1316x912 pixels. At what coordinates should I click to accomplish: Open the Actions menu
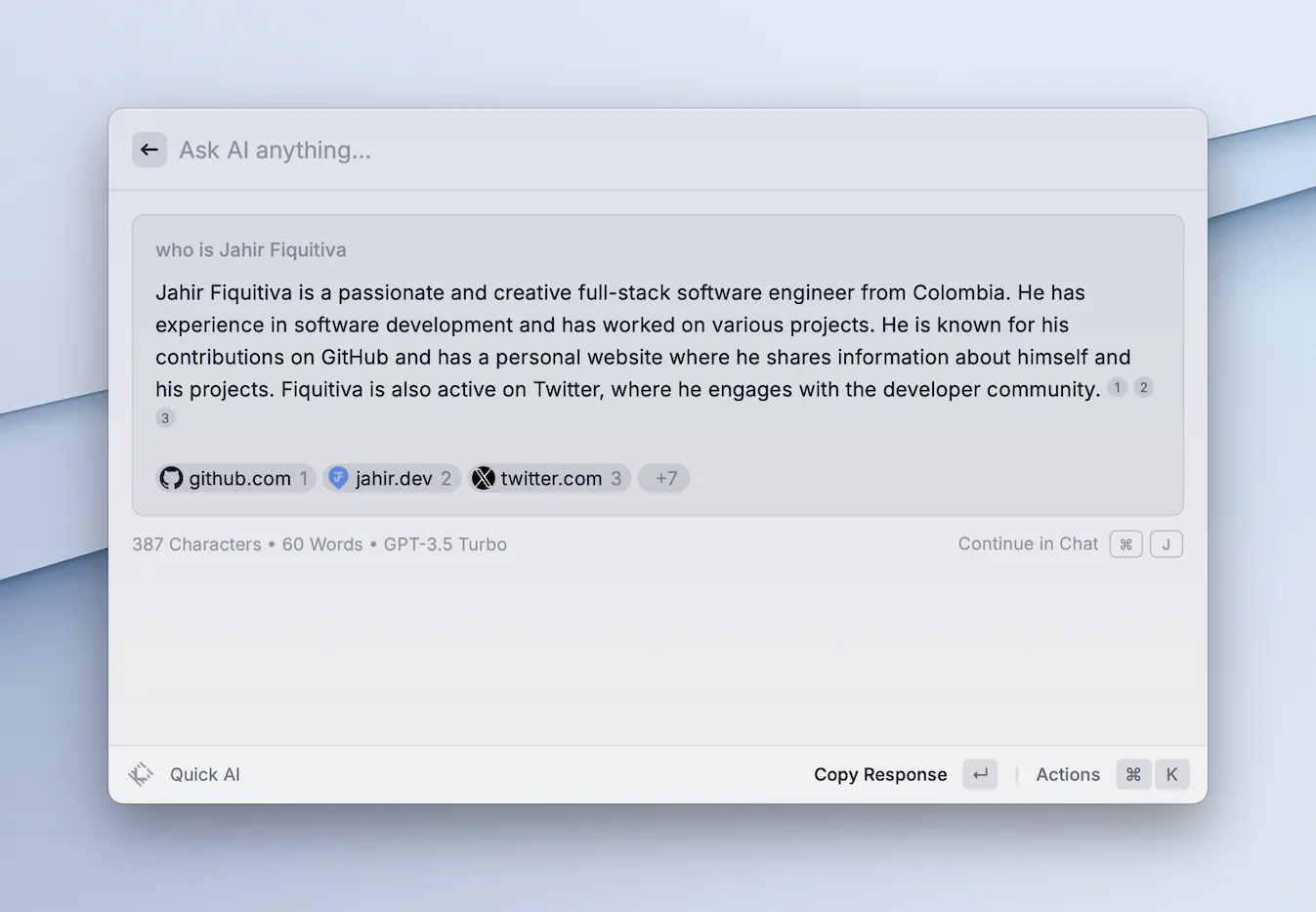(x=1067, y=774)
